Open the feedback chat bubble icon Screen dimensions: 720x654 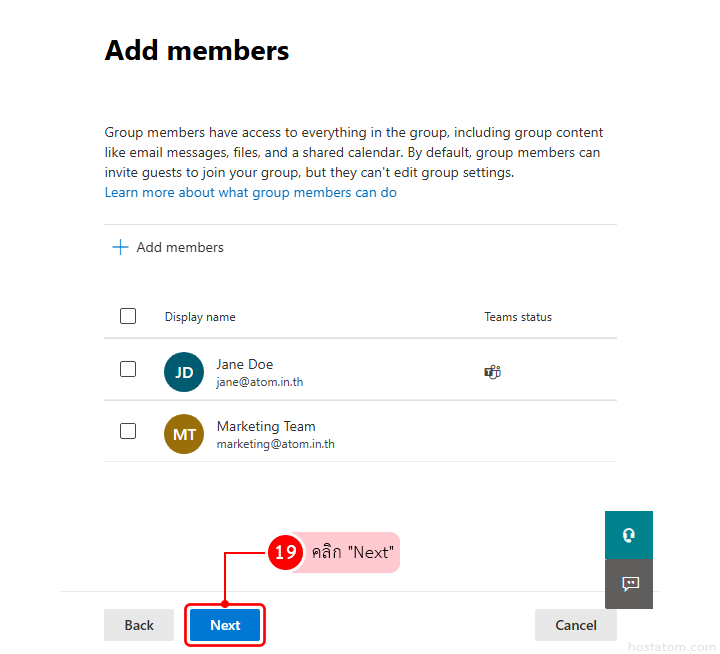click(x=629, y=584)
